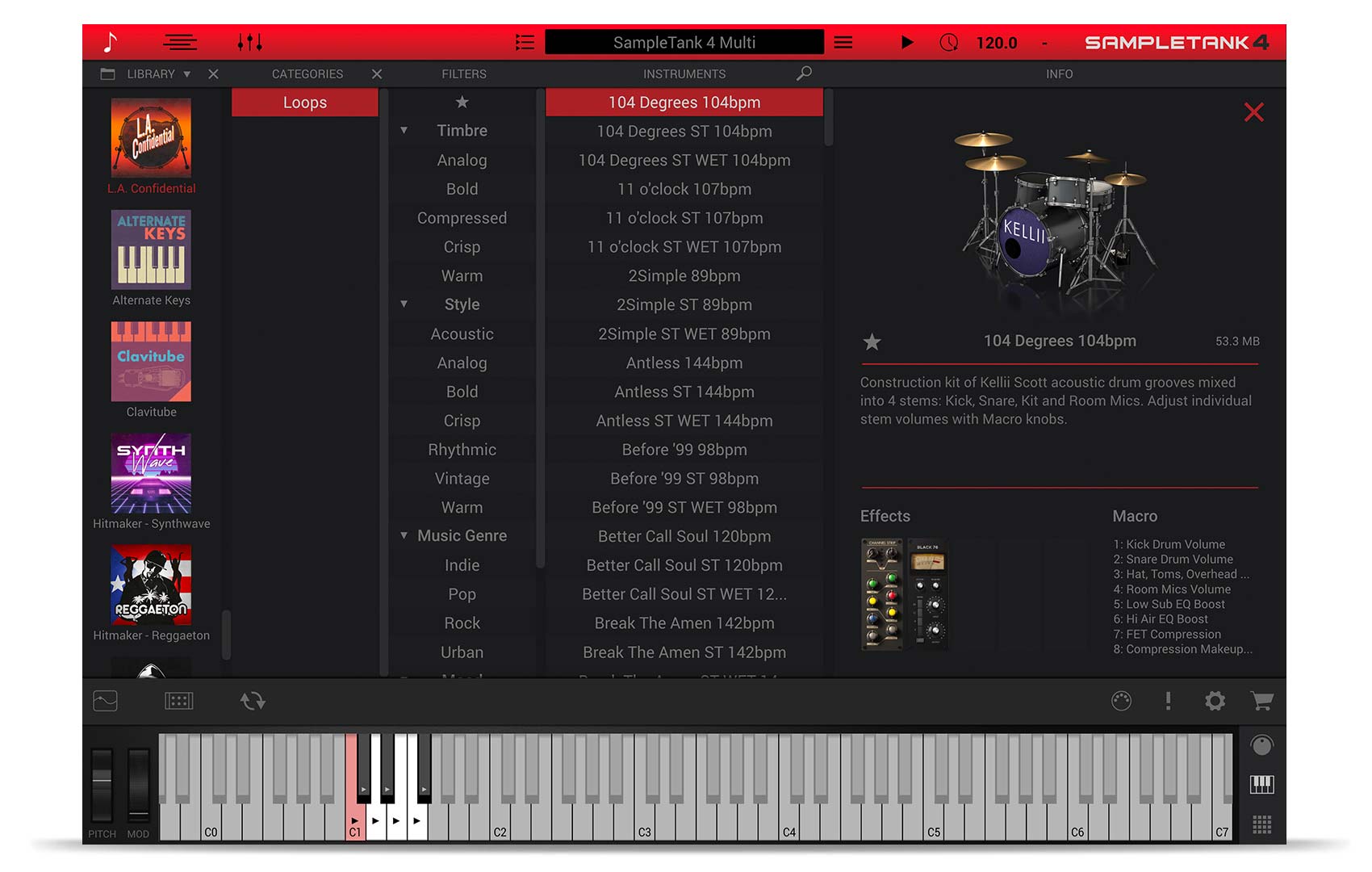Click the Alternate Keys library thumbnail

click(x=151, y=250)
